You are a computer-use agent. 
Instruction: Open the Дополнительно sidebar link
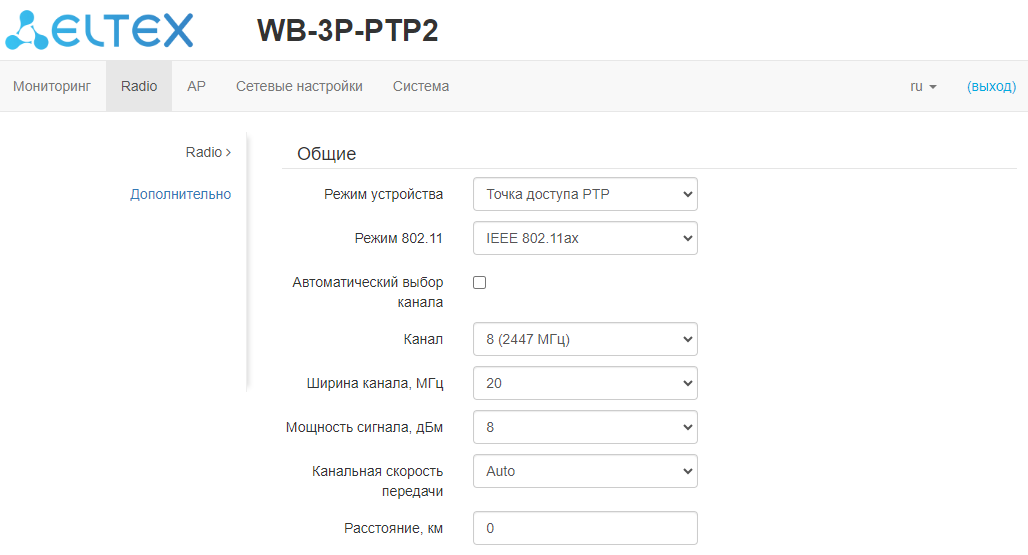click(180, 194)
